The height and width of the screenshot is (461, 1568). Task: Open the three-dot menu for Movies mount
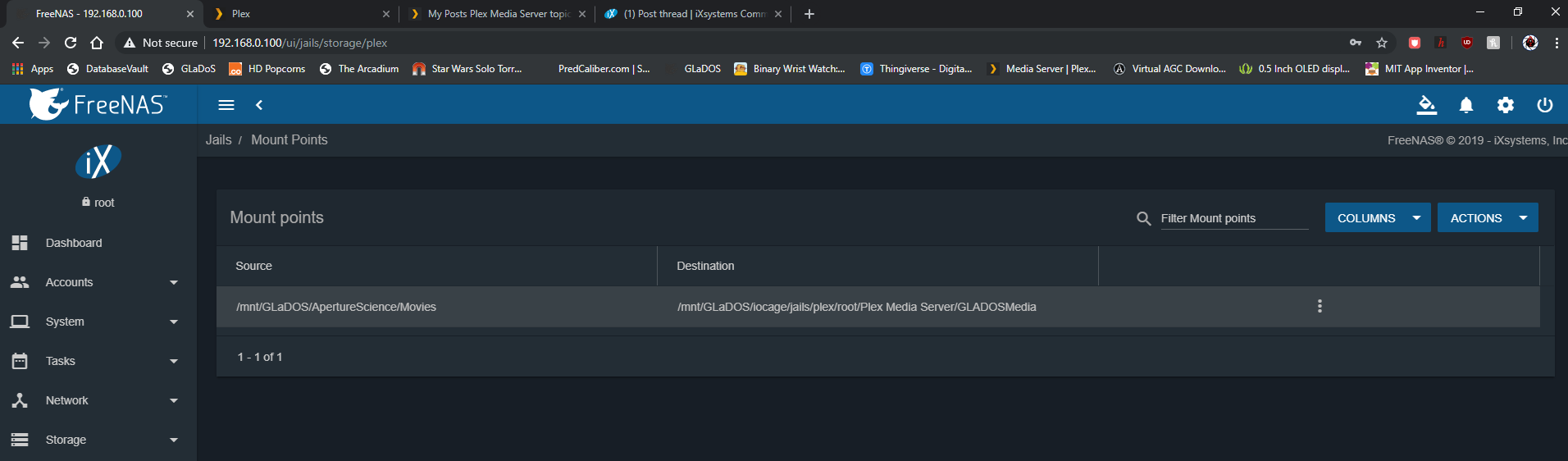(x=1320, y=306)
